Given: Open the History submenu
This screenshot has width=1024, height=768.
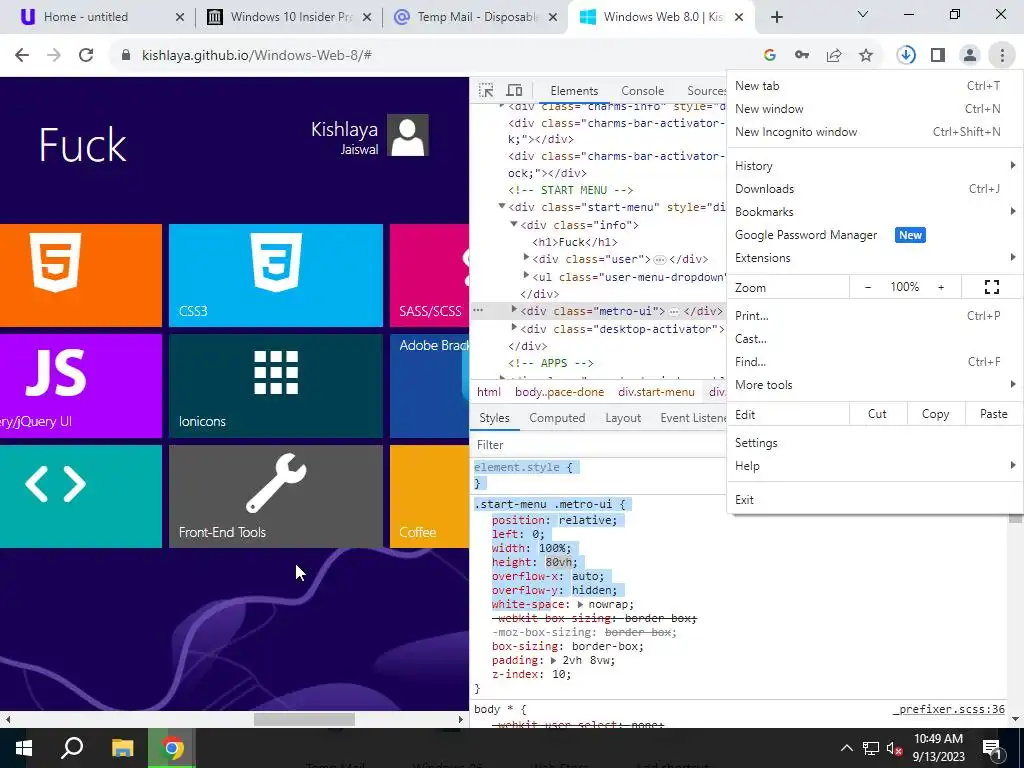Looking at the screenshot, I should click(874, 166).
